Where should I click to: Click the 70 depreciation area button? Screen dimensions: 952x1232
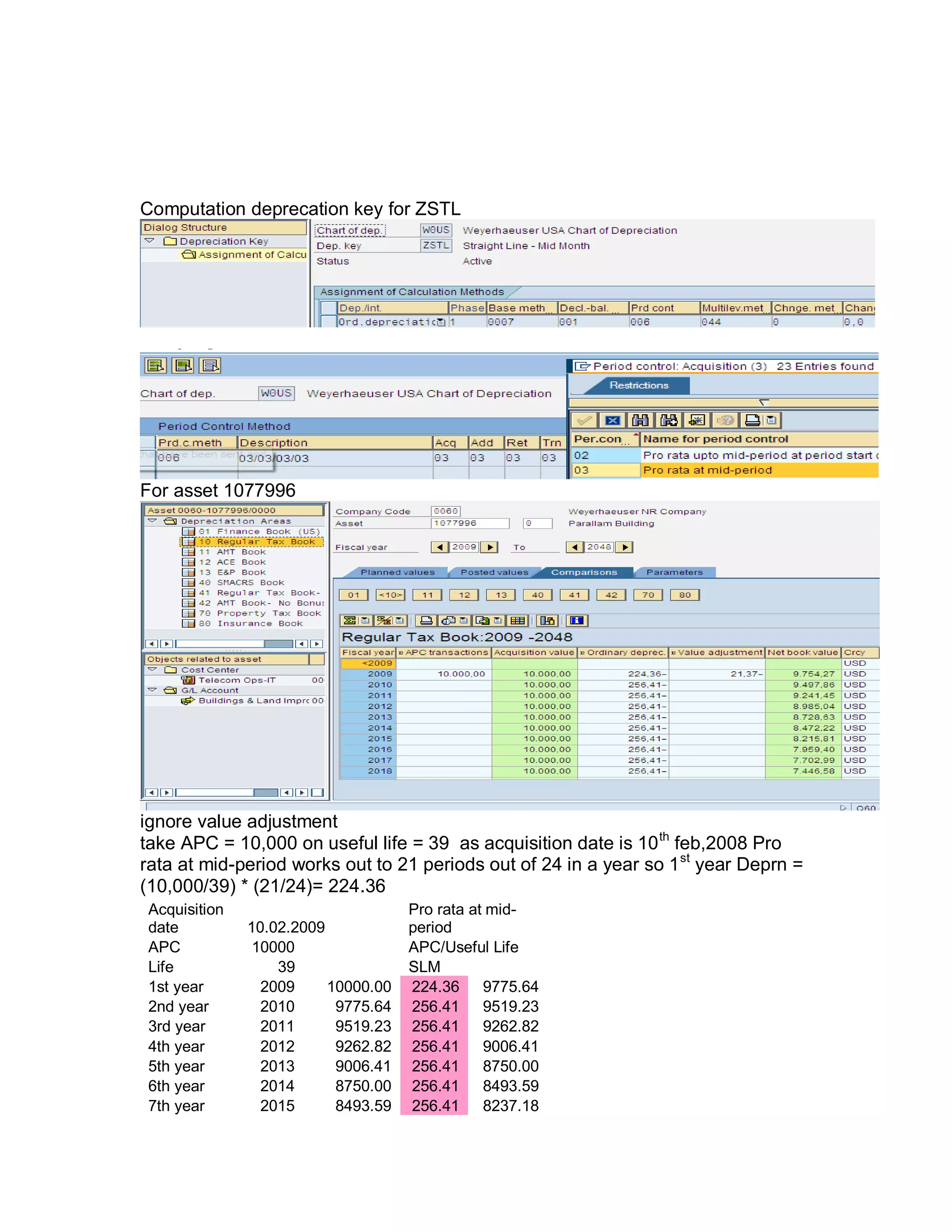click(x=648, y=595)
